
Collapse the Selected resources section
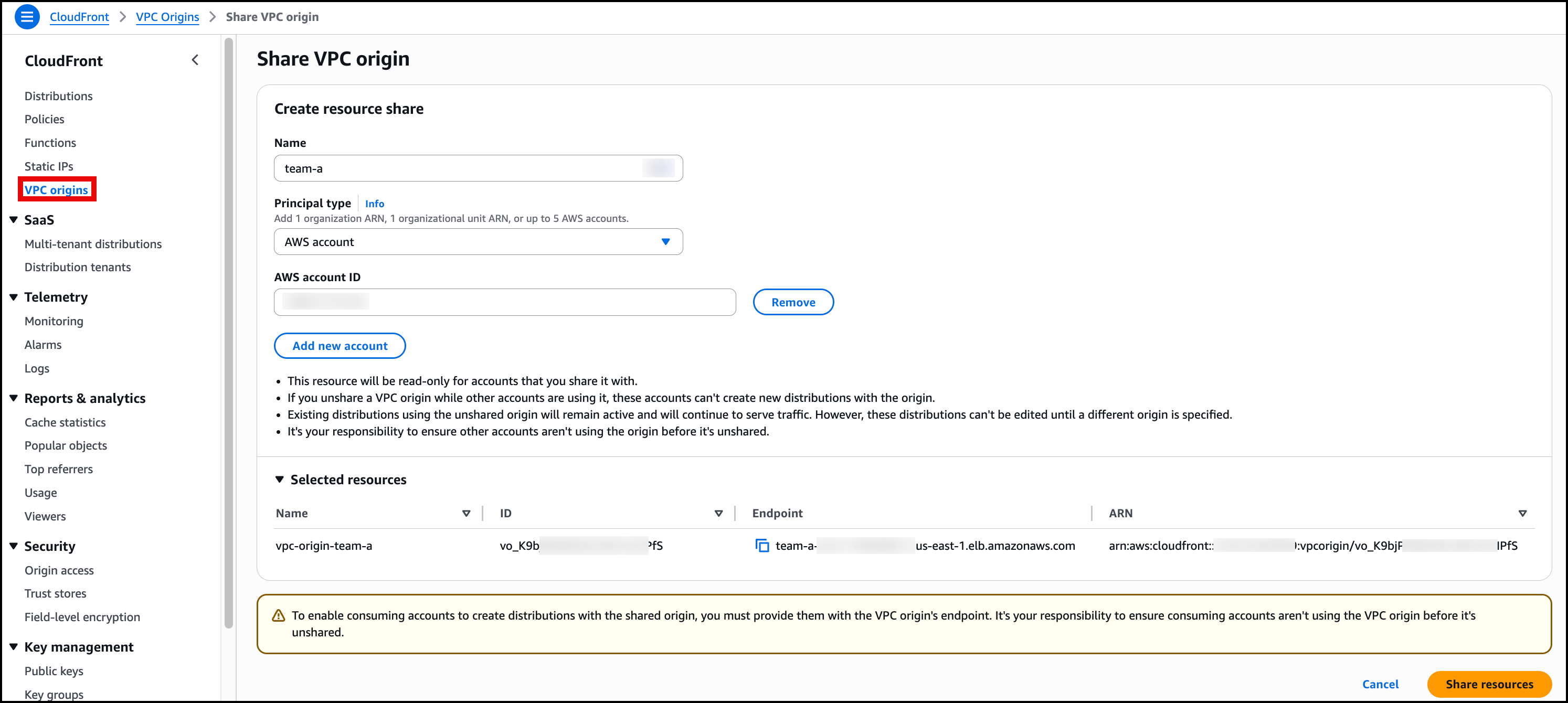coord(280,479)
